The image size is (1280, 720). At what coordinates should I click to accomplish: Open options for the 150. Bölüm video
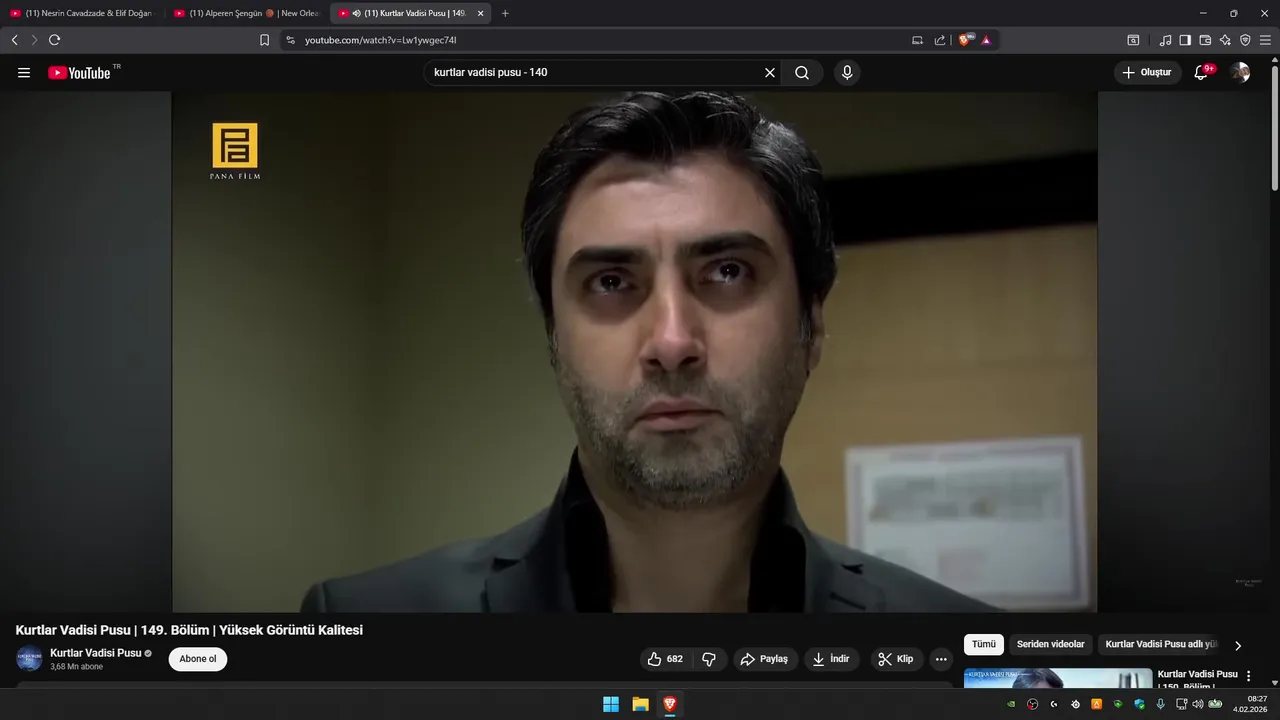click(1248, 676)
